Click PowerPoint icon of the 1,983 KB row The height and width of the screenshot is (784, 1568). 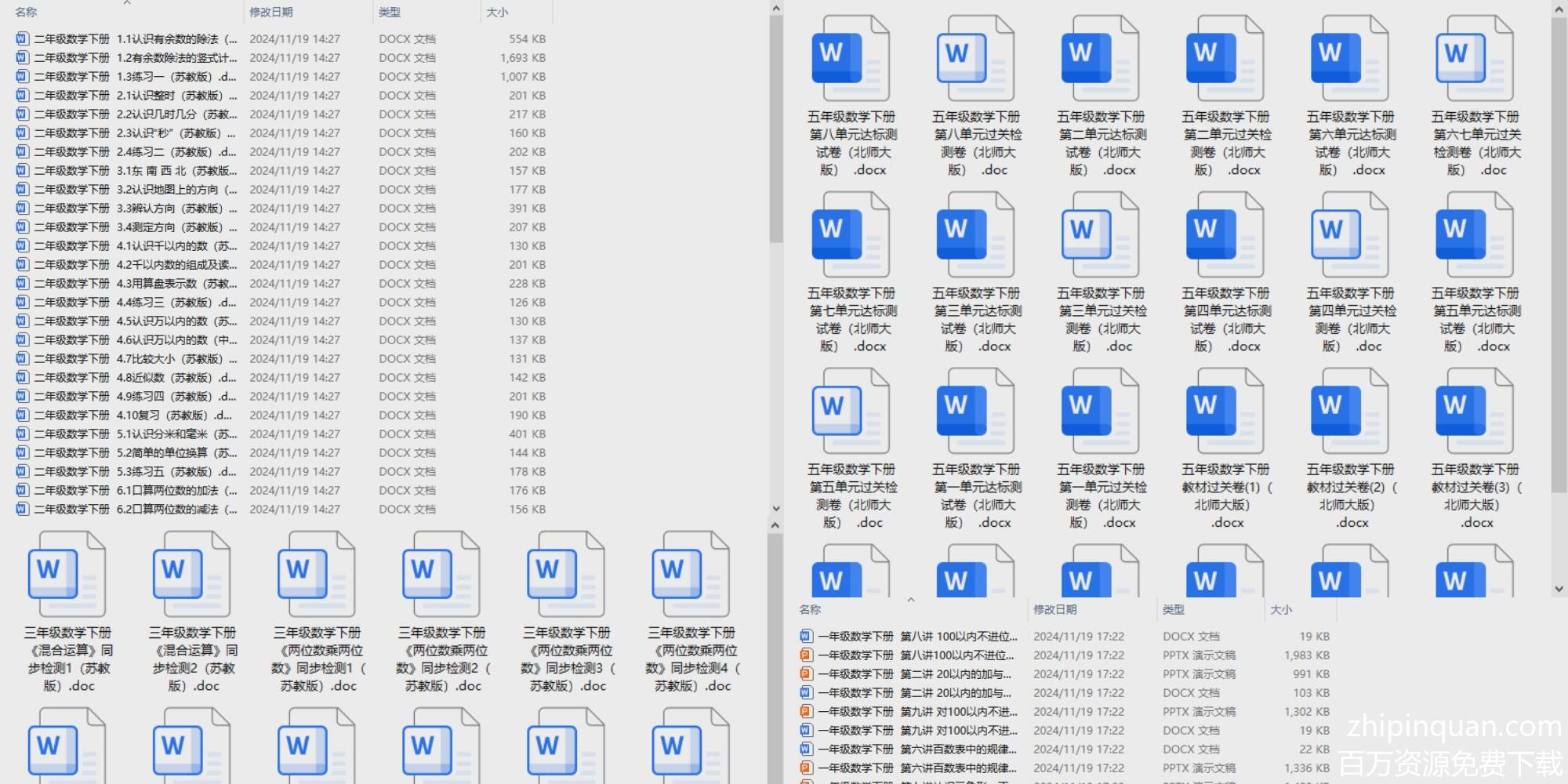coord(806,655)
